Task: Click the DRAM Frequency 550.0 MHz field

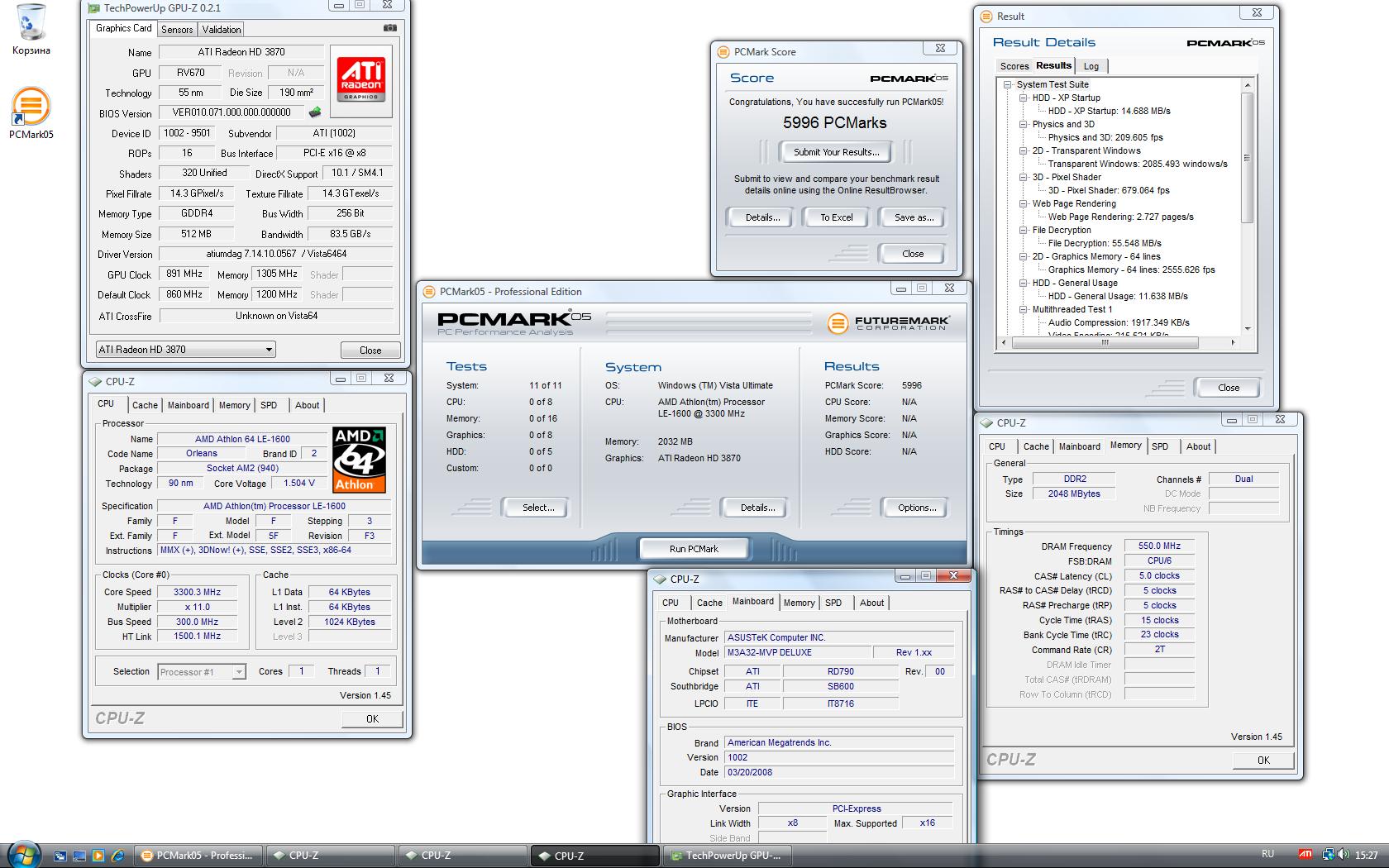Action: pyautogui.click(x=1159, y=546)
